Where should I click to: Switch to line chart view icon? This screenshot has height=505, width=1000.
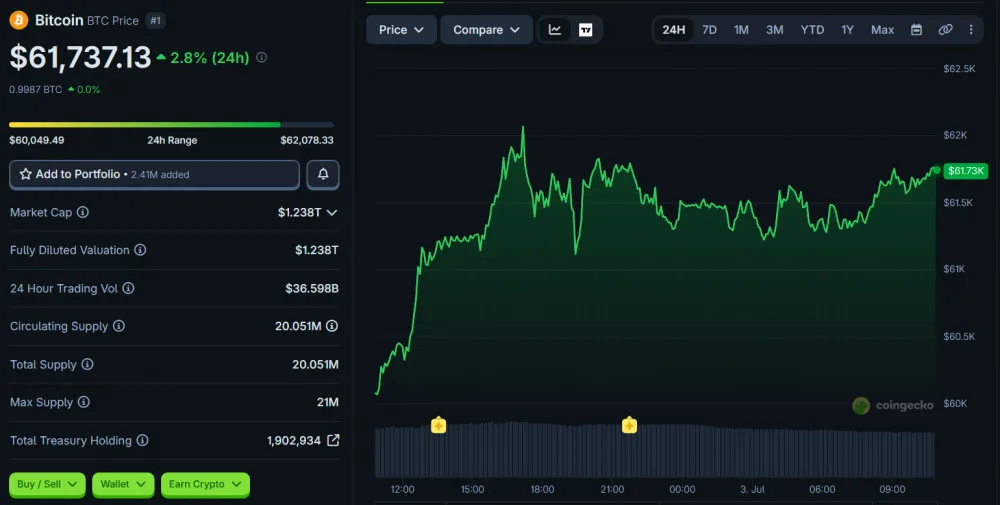555,30
